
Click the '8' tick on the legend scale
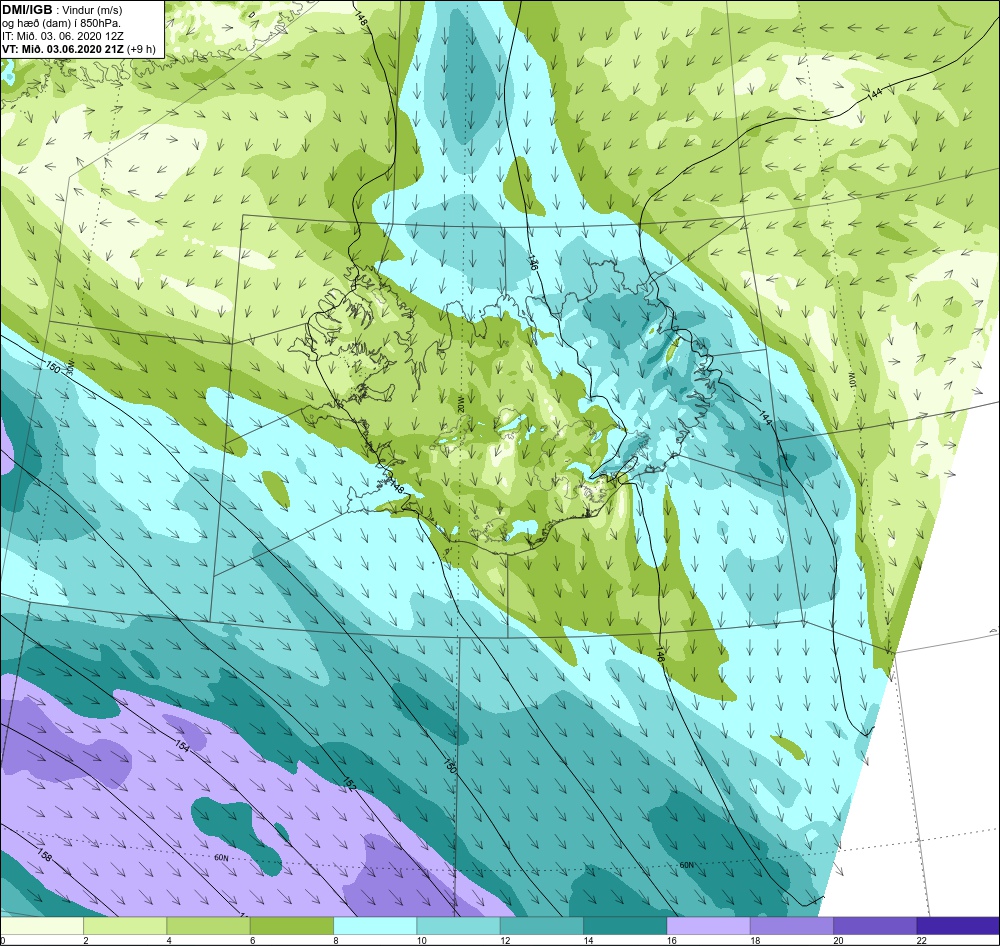click(x=337, y=940)
